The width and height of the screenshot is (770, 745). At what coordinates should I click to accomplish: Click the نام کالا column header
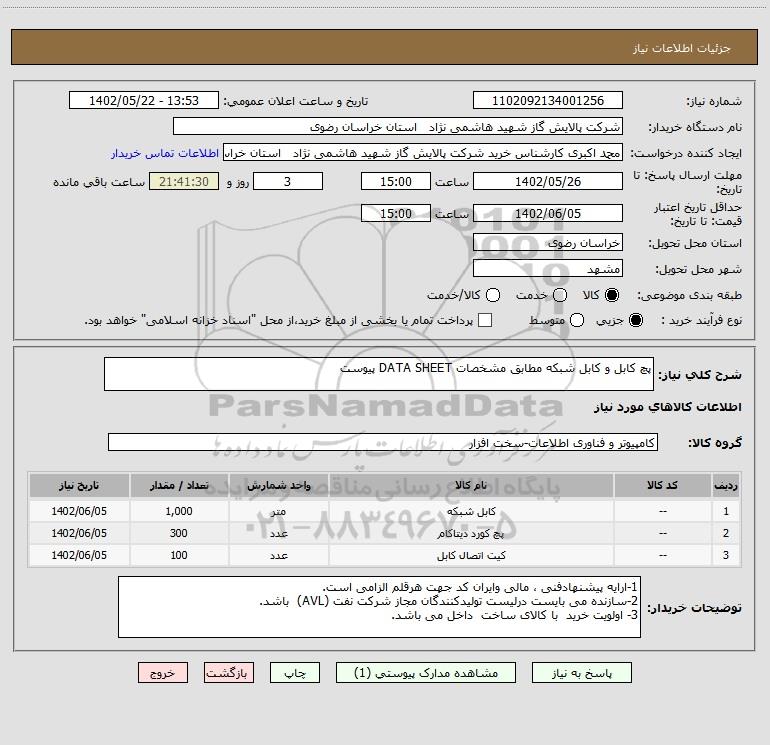coord(471,485)
